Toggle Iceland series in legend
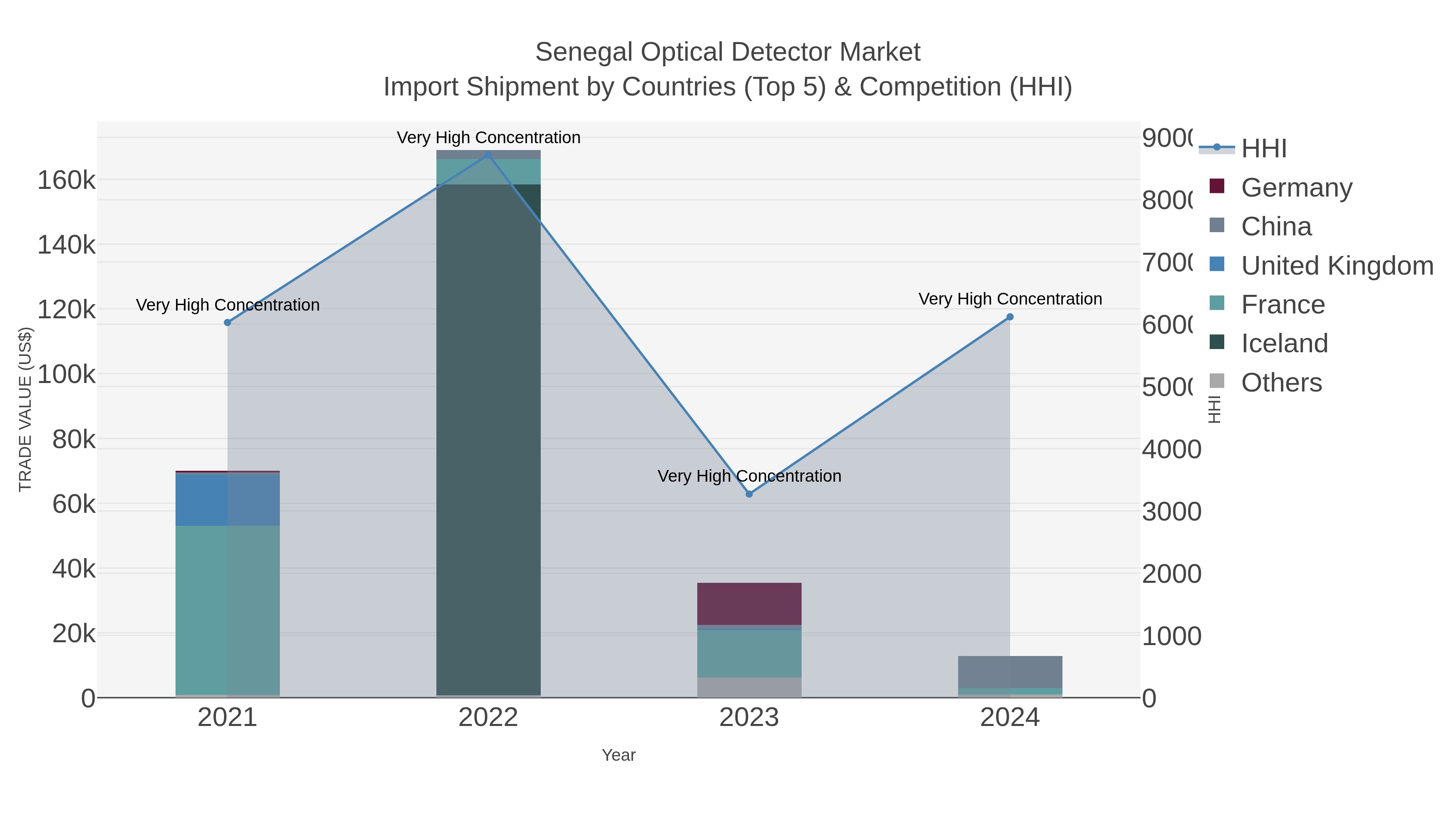The width and height of the screenshot is (1456, 819). click(1268, 343)
